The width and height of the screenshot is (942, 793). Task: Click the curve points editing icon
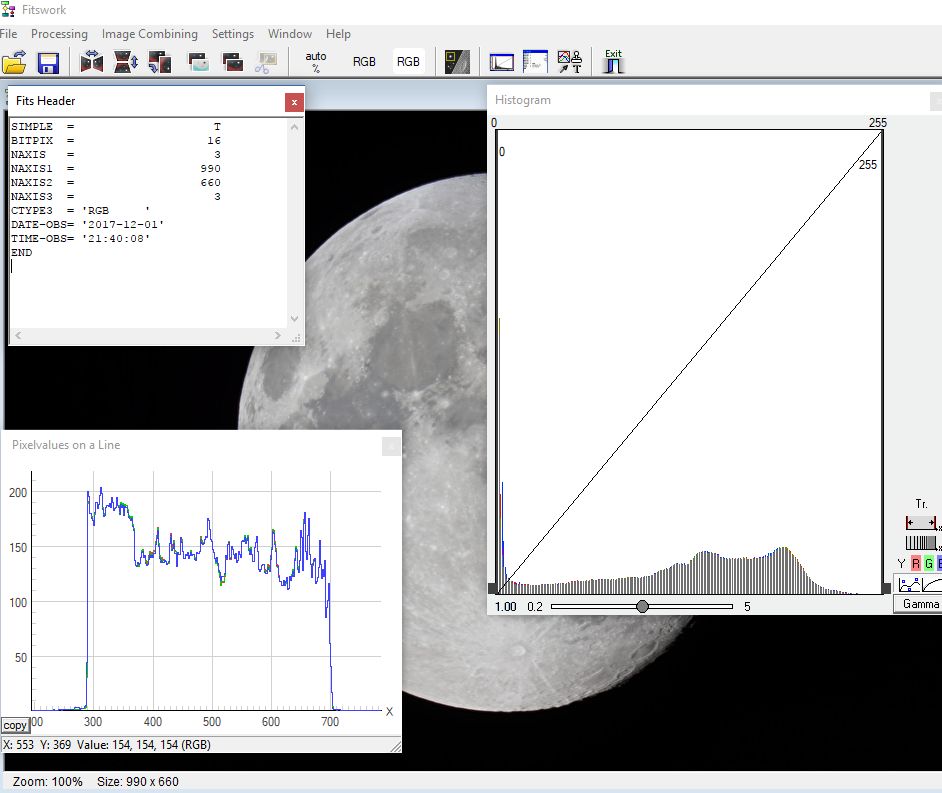(x=907, y=584)
